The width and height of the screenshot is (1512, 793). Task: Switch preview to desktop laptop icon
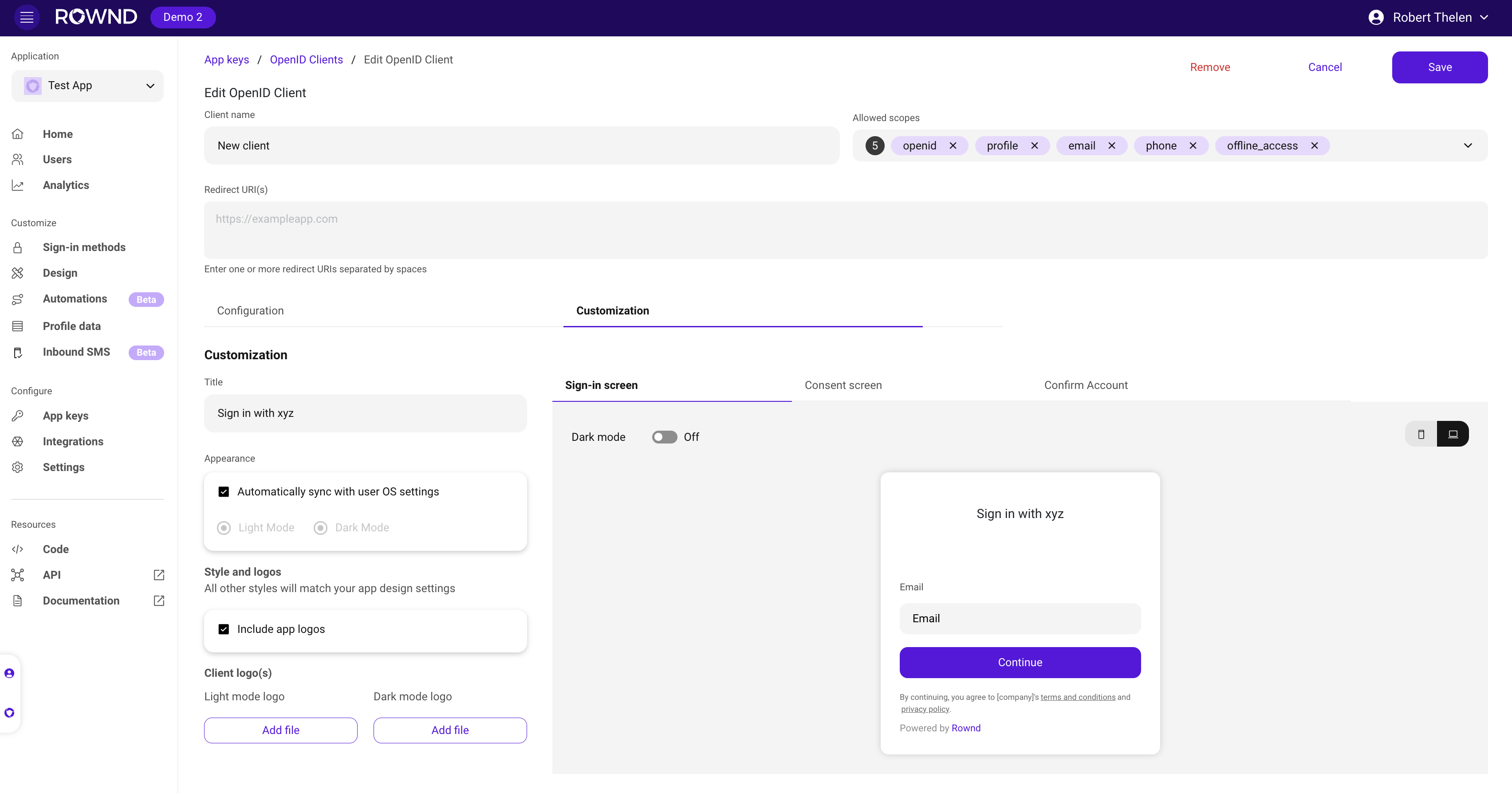click(1453, 434)
